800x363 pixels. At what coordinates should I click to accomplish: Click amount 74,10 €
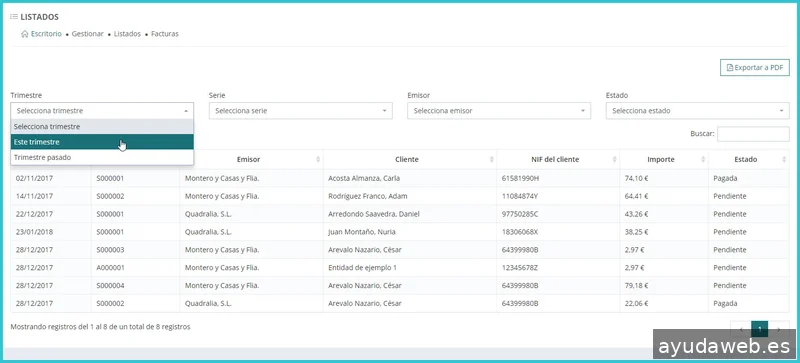tap(636, 178)
